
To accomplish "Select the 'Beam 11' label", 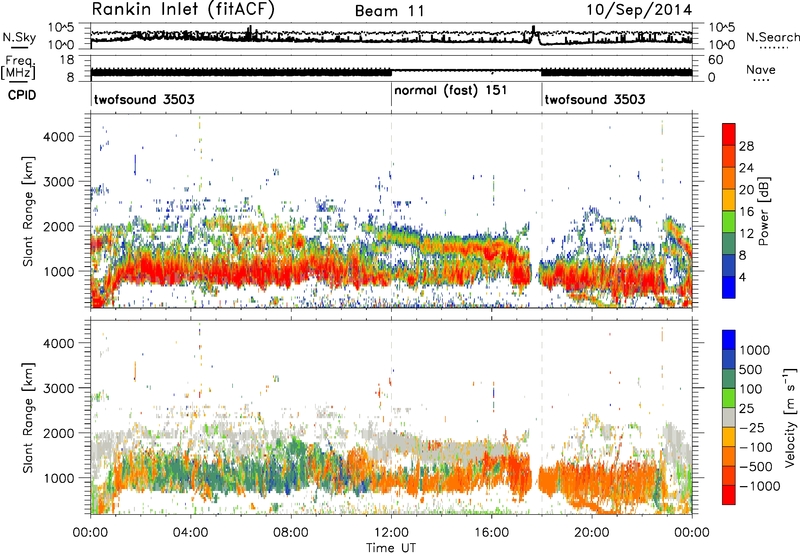I will [390, 11].
